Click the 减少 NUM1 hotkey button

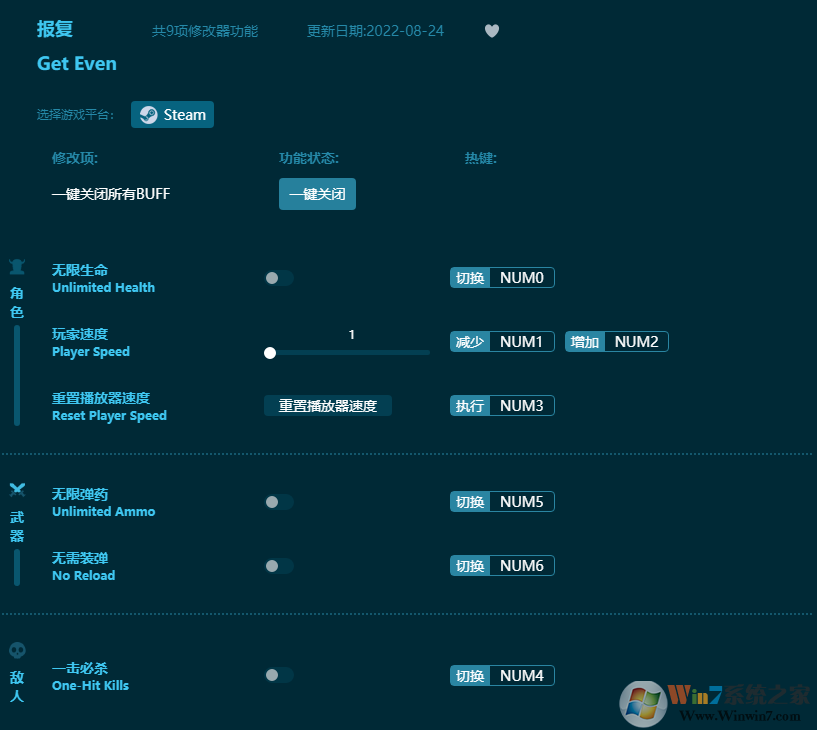pyautogui.click(x=502, y=342)
